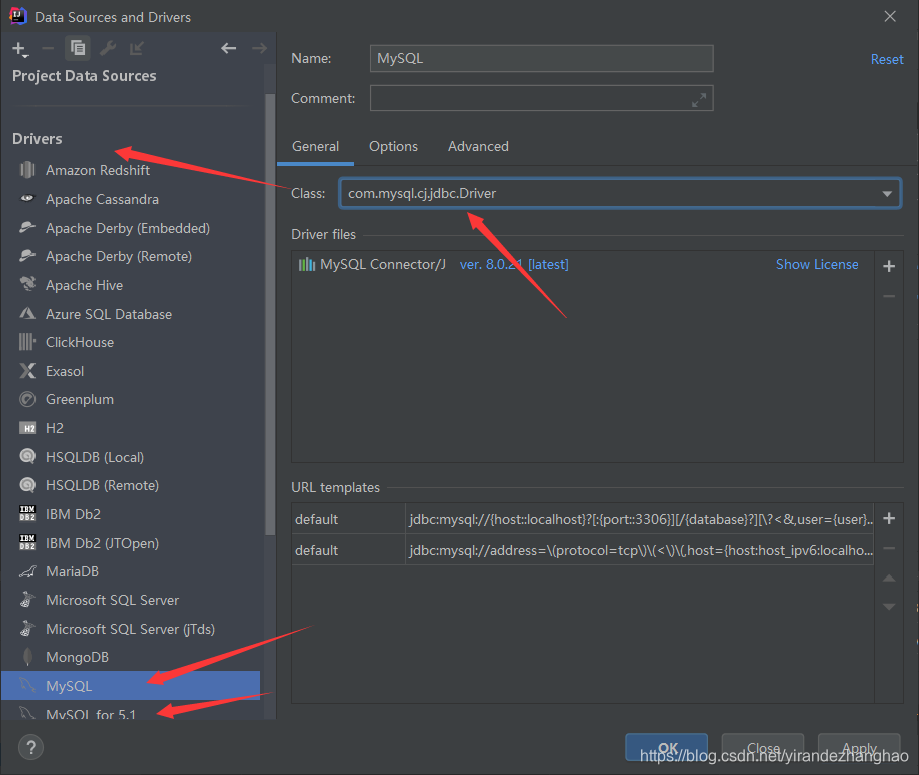
Task: Click the Comment input field
Action: [542, 98]
